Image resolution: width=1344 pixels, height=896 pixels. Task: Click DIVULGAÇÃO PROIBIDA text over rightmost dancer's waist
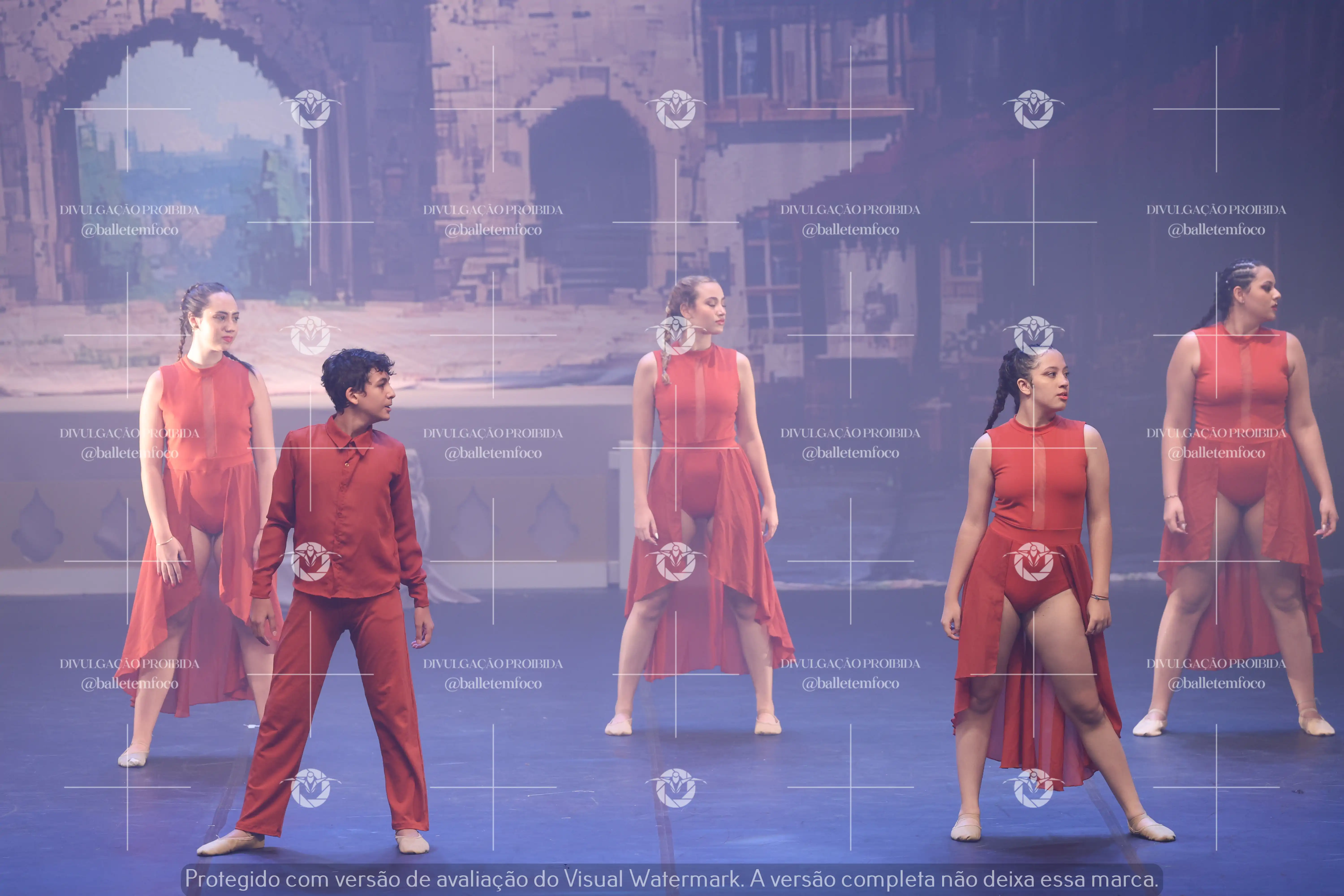point(1216,433)
